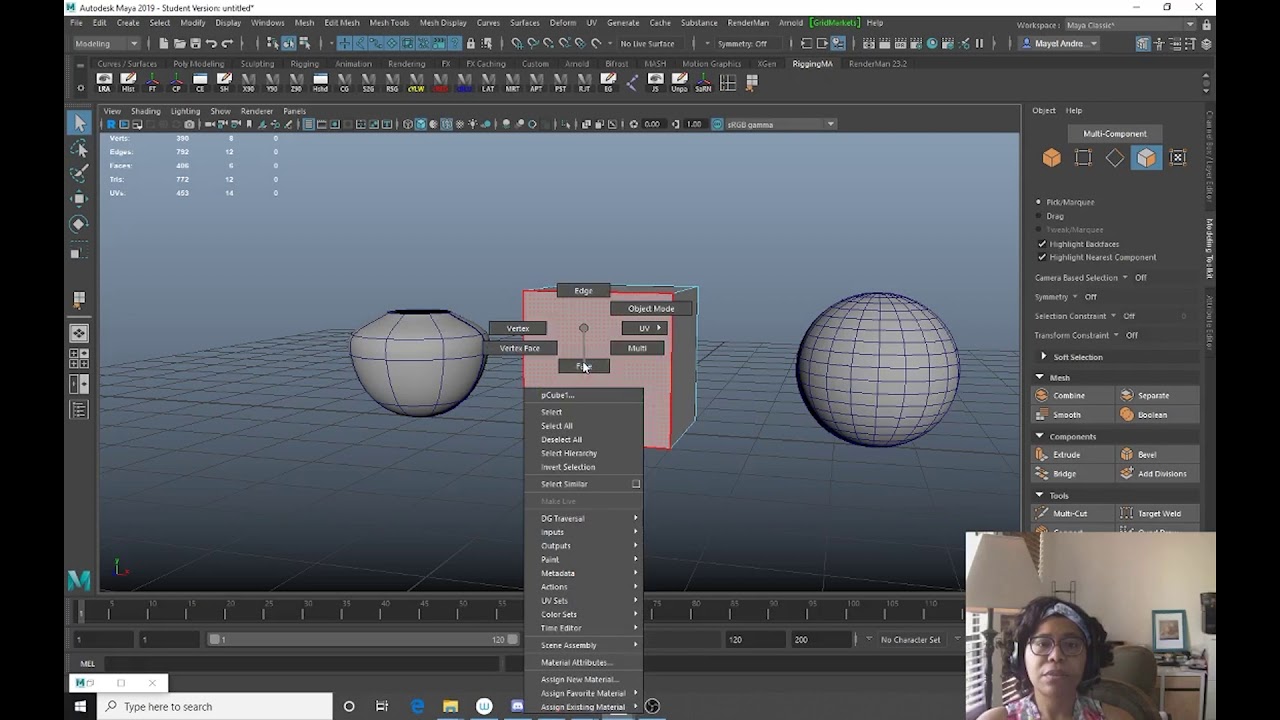This screenshot has width=1280, height=720.
Task: Click viewport camera snapshot icon
Action: click(x=189, y=124)
